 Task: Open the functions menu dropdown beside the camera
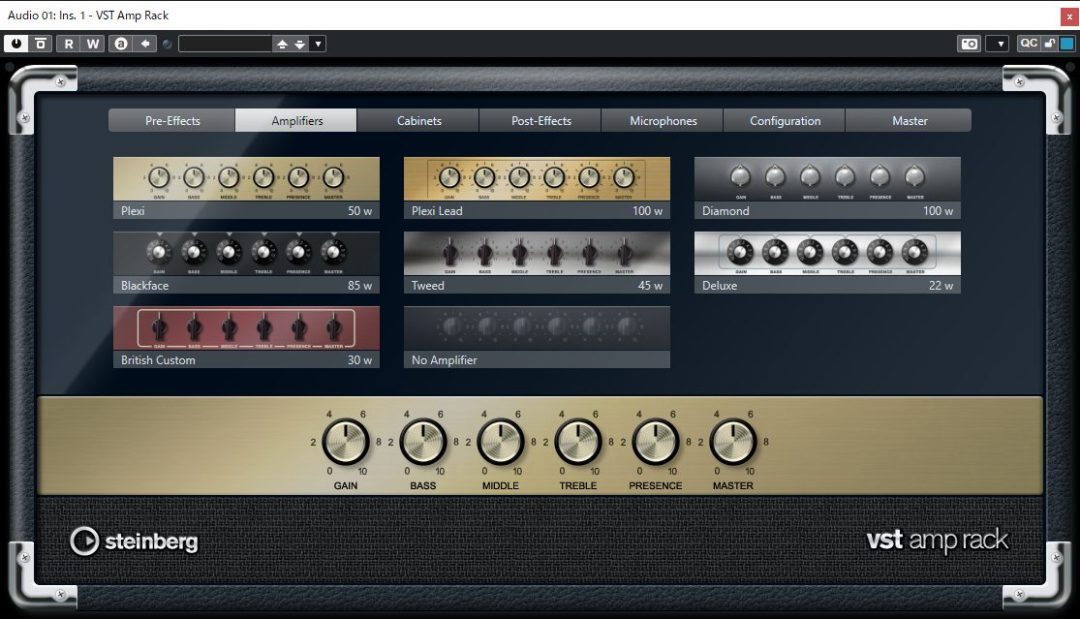(x=998, y=44)
